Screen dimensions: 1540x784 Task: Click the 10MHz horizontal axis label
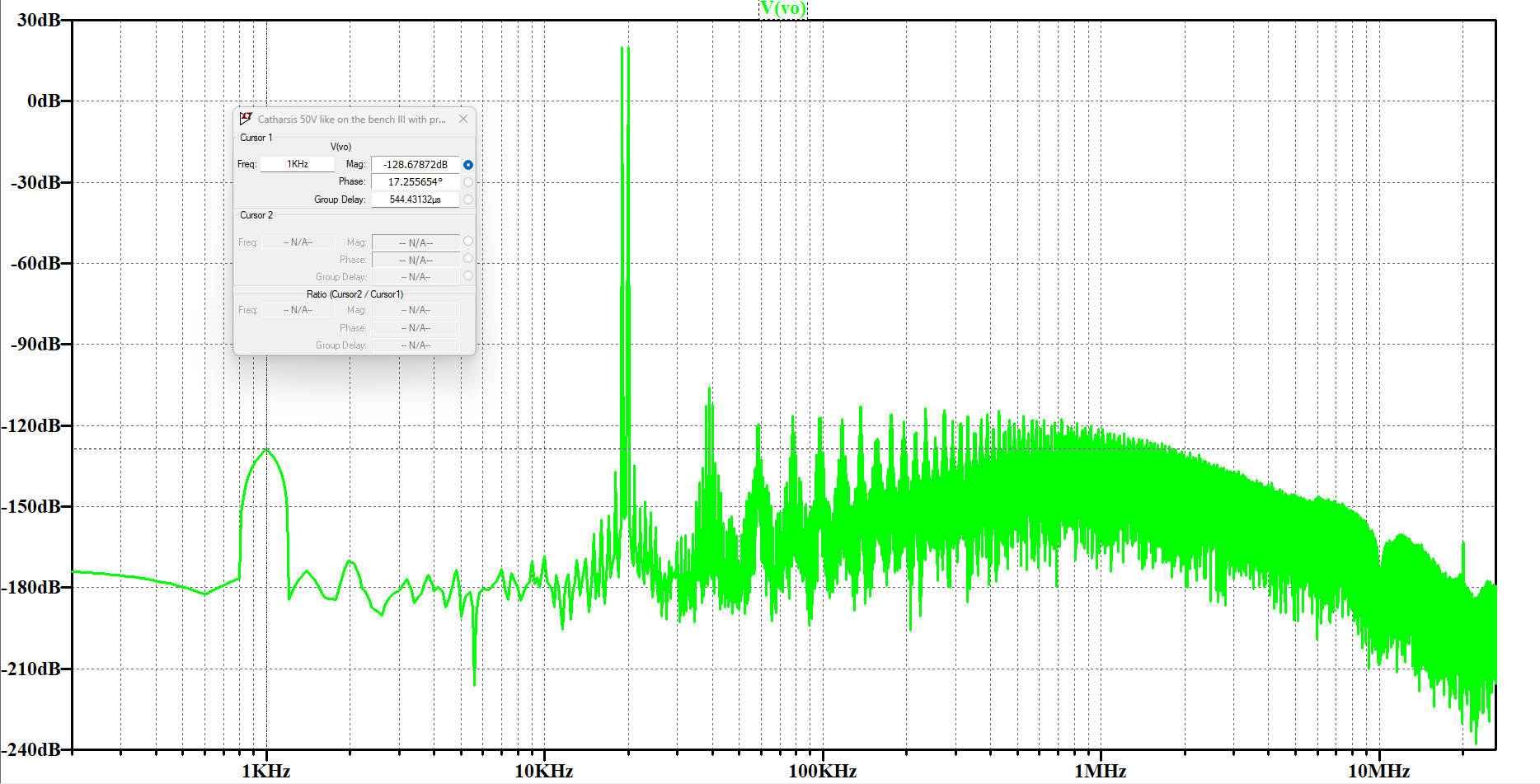coord(1378,771)
